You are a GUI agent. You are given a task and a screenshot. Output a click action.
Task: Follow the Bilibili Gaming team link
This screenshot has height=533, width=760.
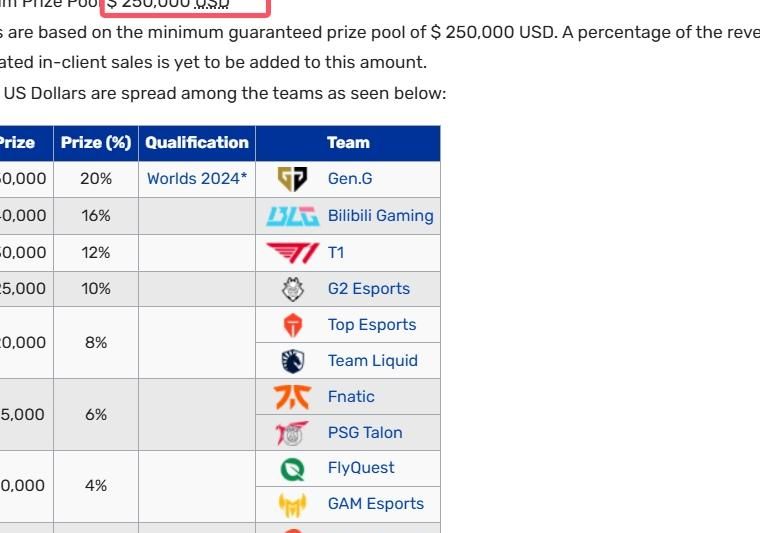click(380, 216)
